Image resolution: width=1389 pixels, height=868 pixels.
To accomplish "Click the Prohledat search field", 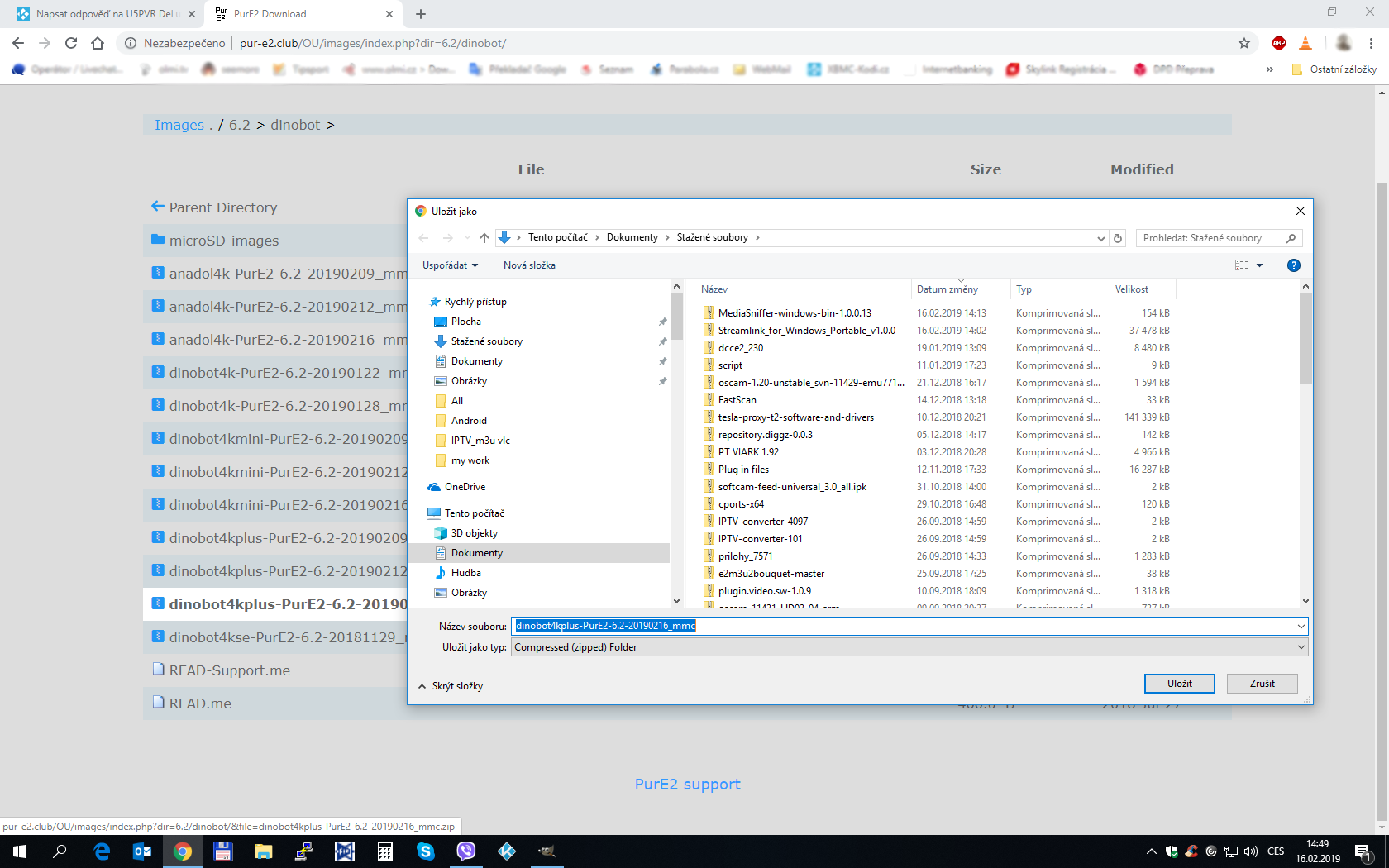I will click(1211, 238).
